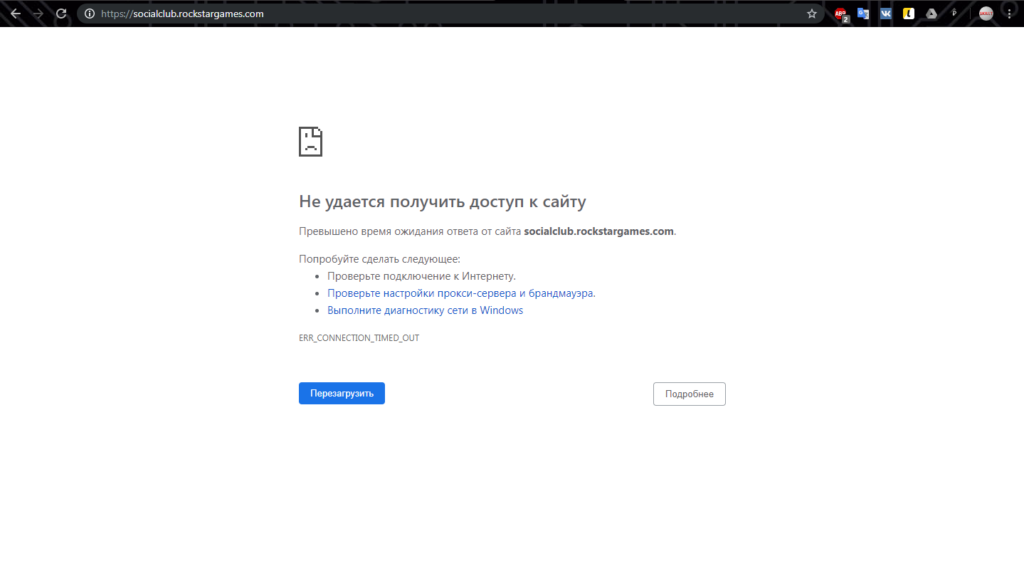Image resolution: width=1024 pixels, height=588 pixels.
Task: Open the small gray extension after Google Drive
Action: 954,12
